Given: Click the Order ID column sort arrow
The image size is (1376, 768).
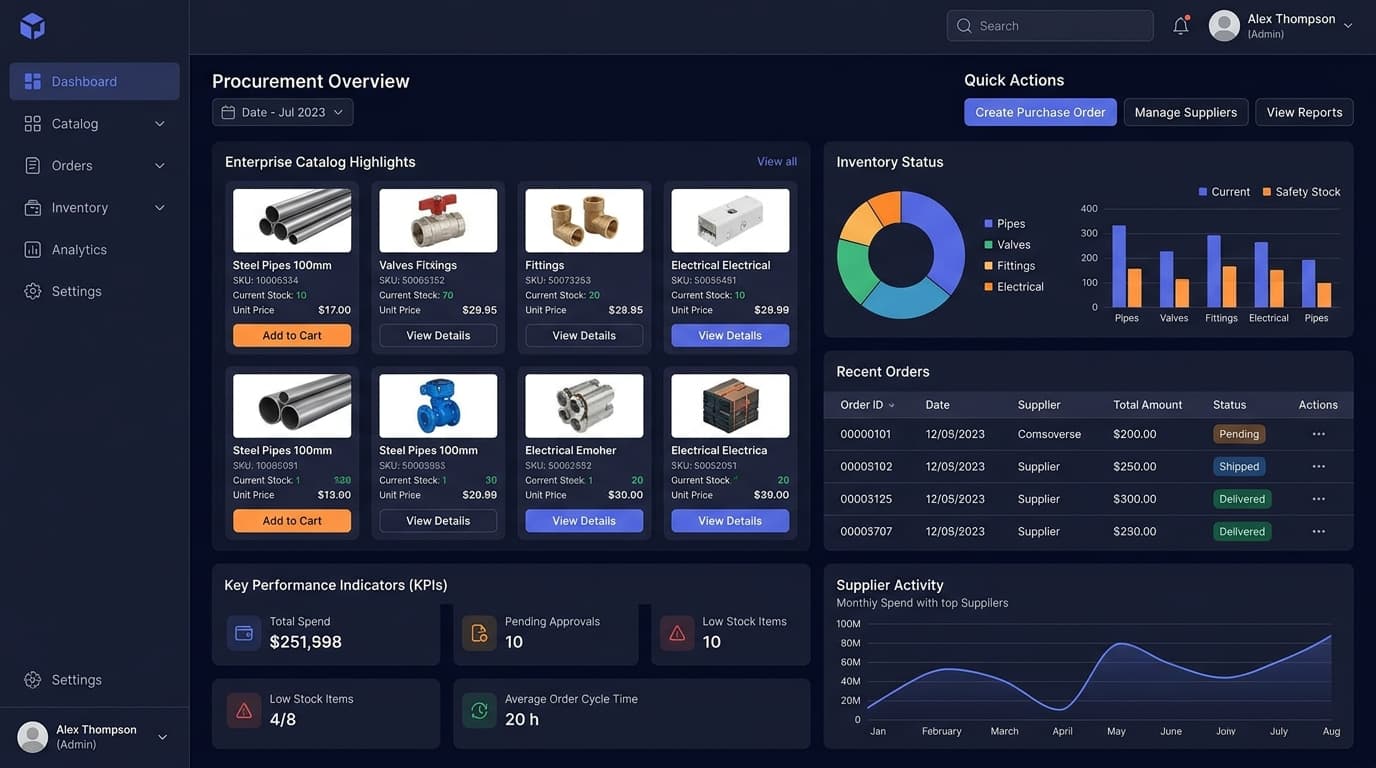Looking at the screenshot, I should click(x=892, y=405).
